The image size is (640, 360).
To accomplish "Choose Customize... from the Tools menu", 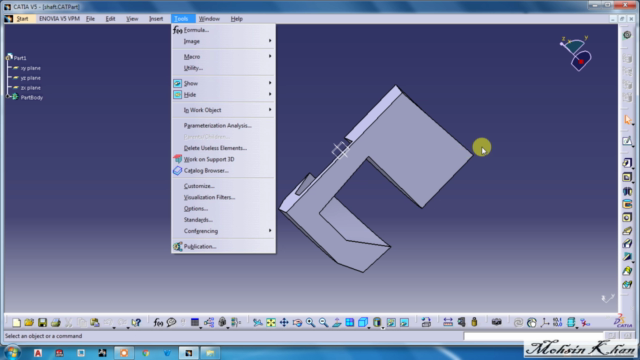I will click(x=223, y=186).
